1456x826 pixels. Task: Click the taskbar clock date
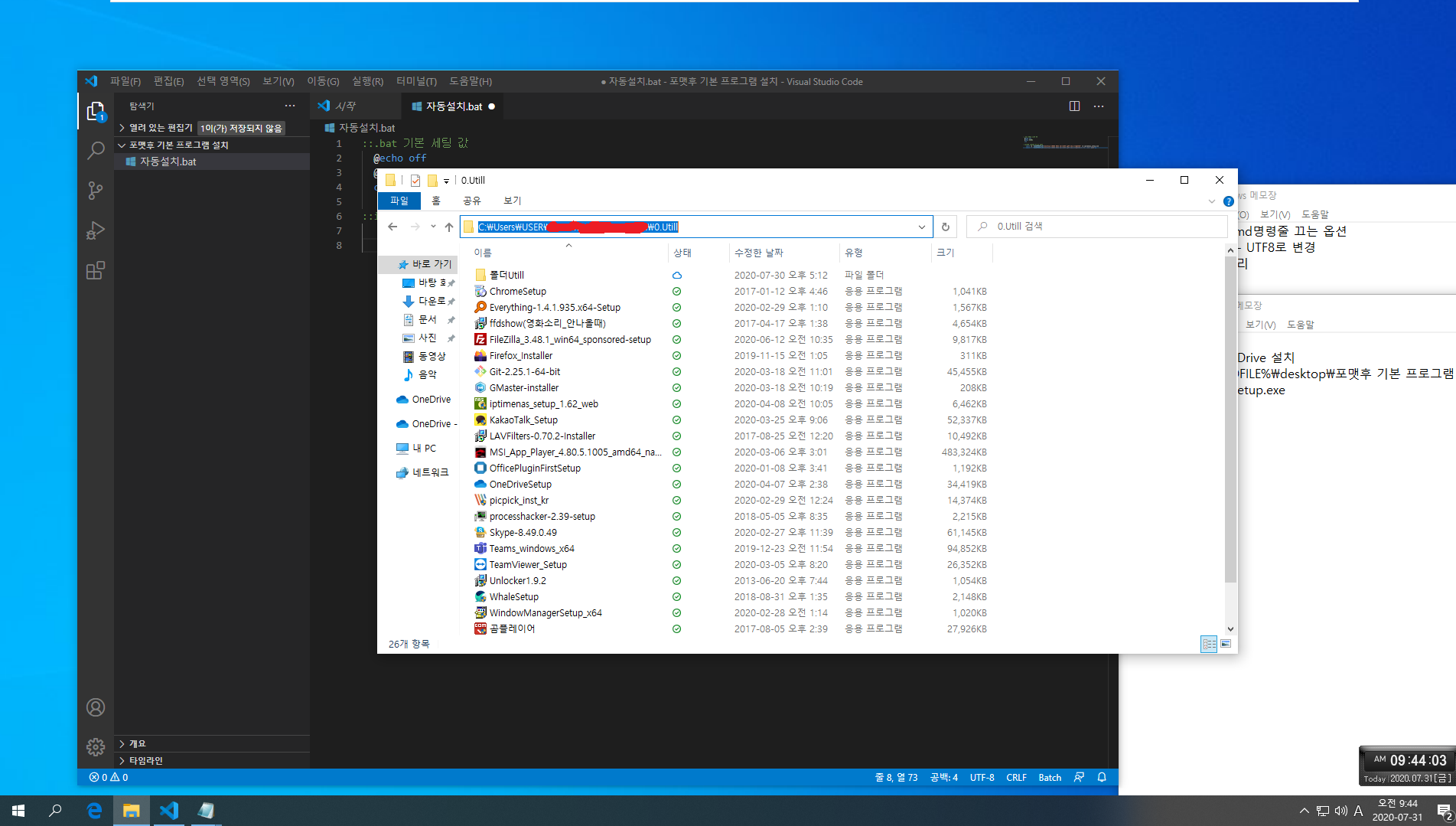point(1397,811)
